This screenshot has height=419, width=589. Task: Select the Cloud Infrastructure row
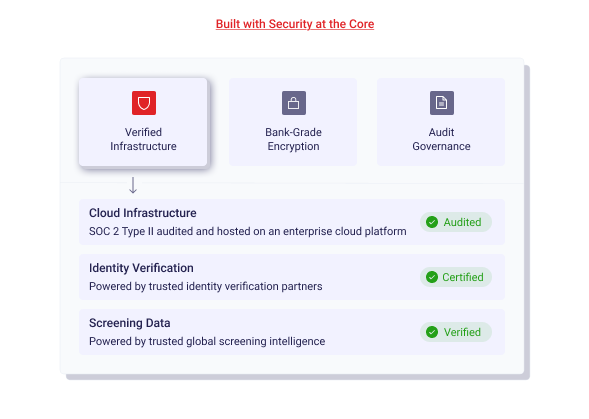point(292,222)
